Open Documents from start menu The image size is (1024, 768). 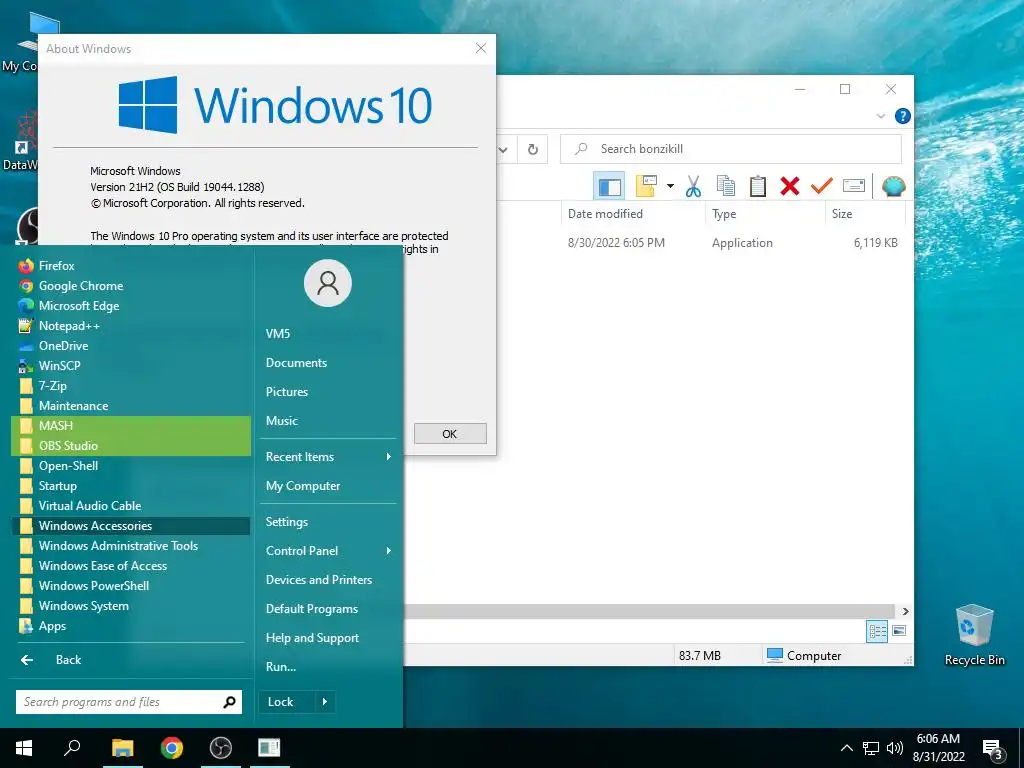(x=328, y=363)
